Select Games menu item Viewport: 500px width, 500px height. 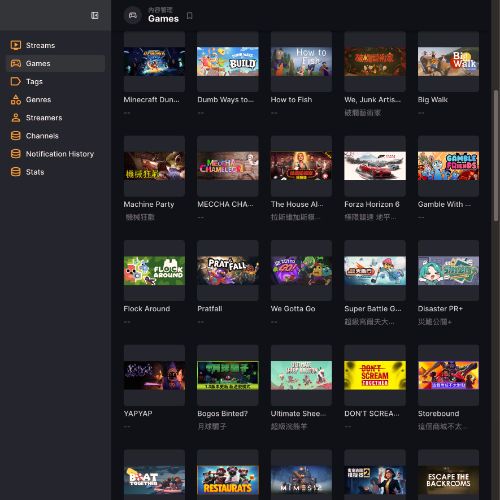coord(56,63)
